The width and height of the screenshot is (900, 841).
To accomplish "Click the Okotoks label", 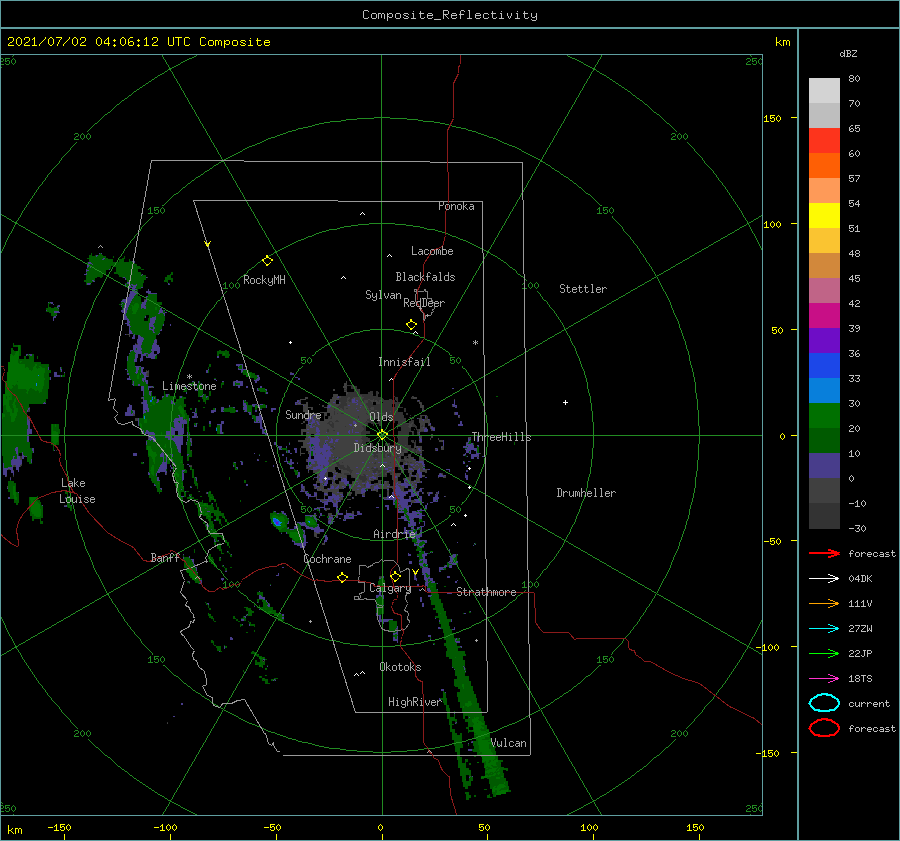I will (x=400, y=667).
